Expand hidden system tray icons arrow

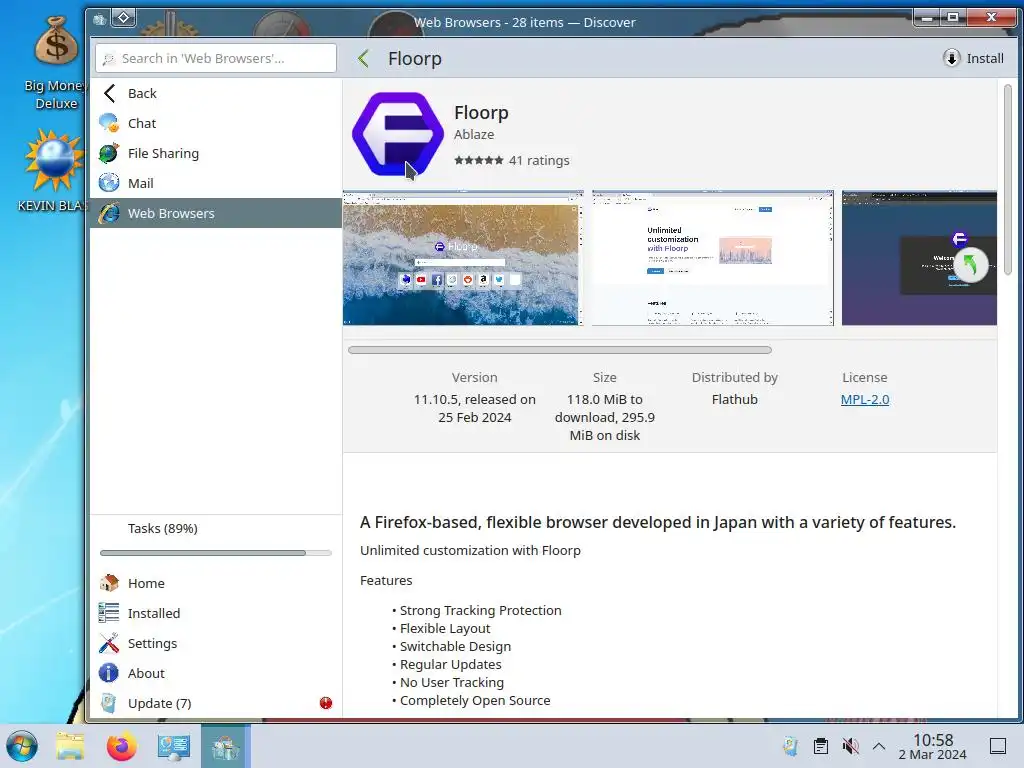(x=879, y=746)
